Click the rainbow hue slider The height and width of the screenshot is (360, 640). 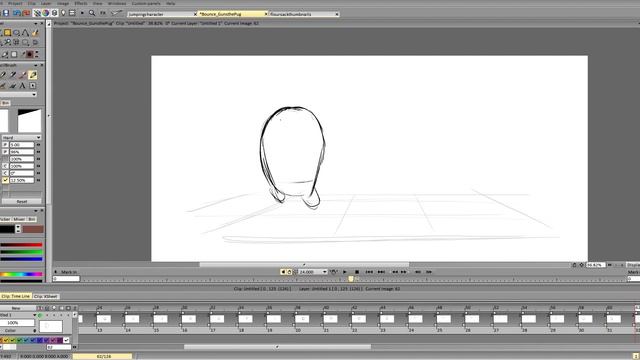21,274
